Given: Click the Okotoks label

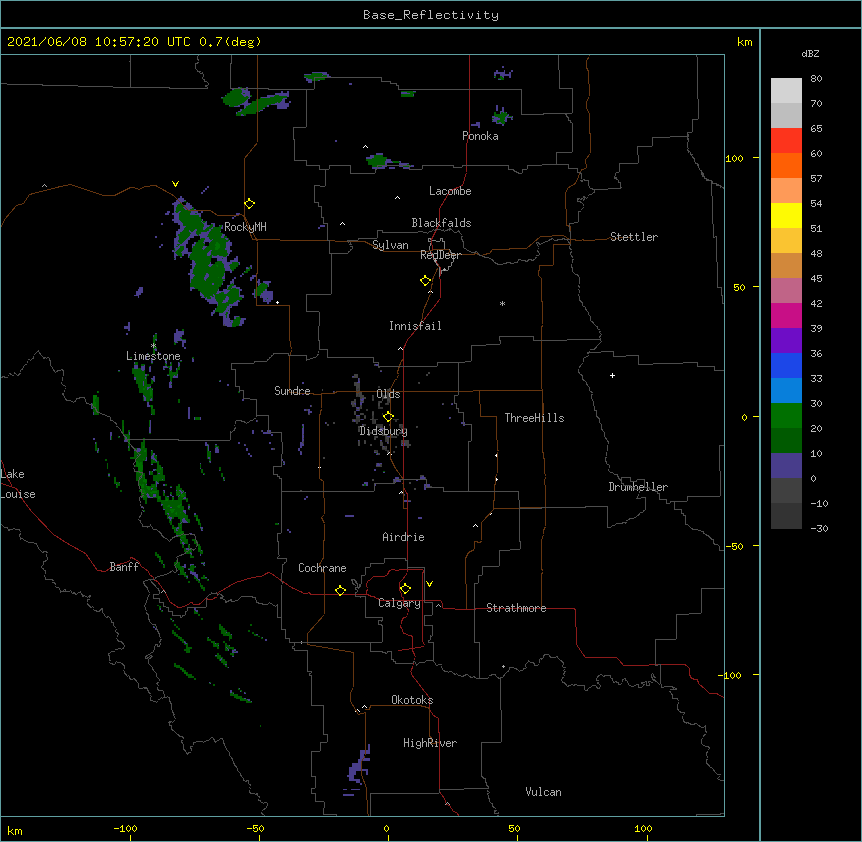Looking at the screenshot, I should point(412,700).
